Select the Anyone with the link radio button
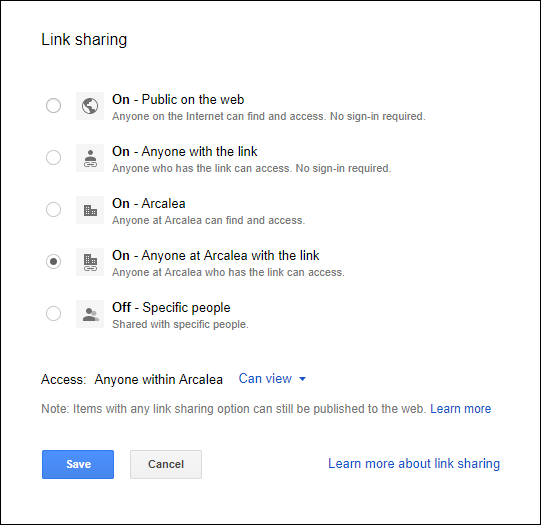This screenshot has height=525, width=541. pos(53,157)
